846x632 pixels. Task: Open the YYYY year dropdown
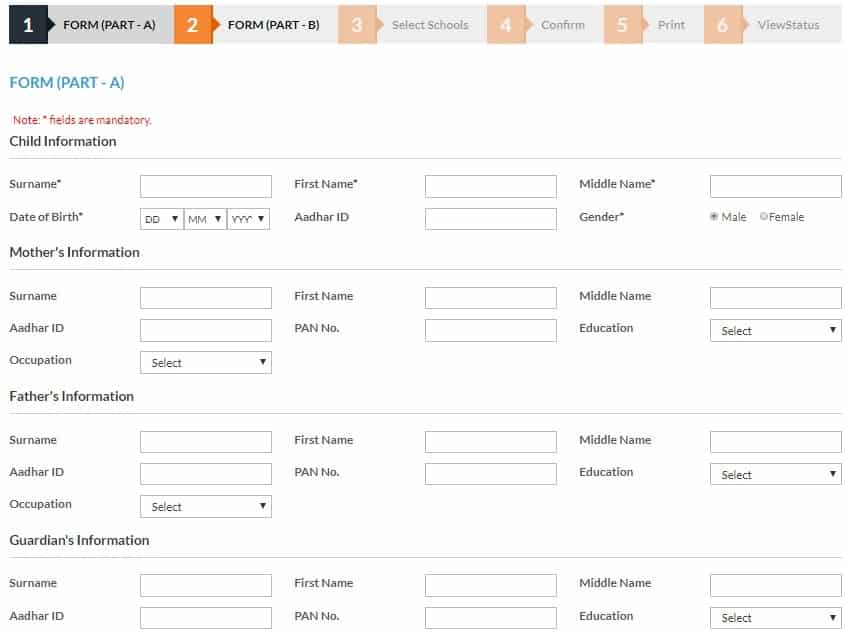248,219
